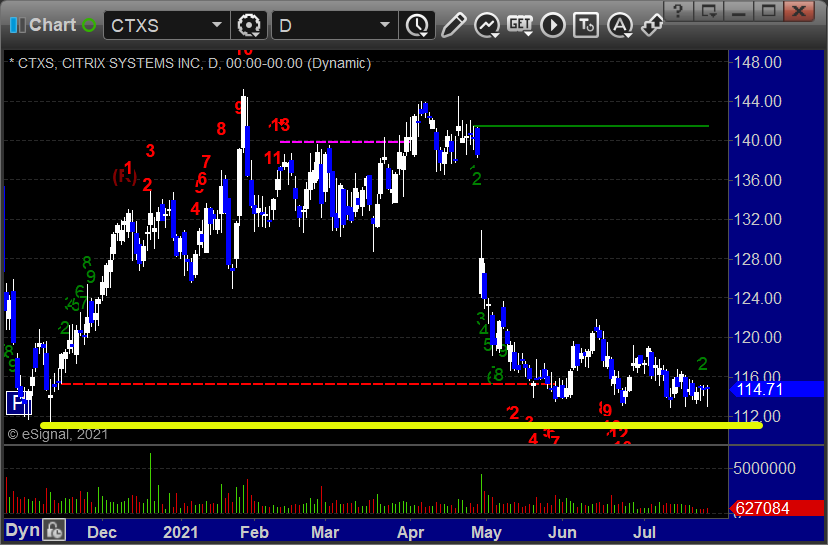Select the pencil drawing tool
The width and height of the screenshot is (828, 545).
tap(454, 25)
